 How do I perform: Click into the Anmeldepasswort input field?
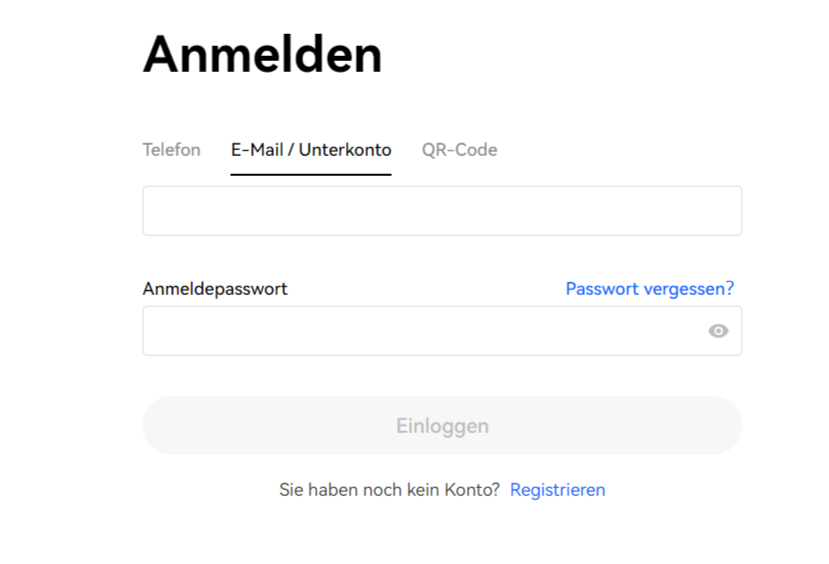click(420, 331)
